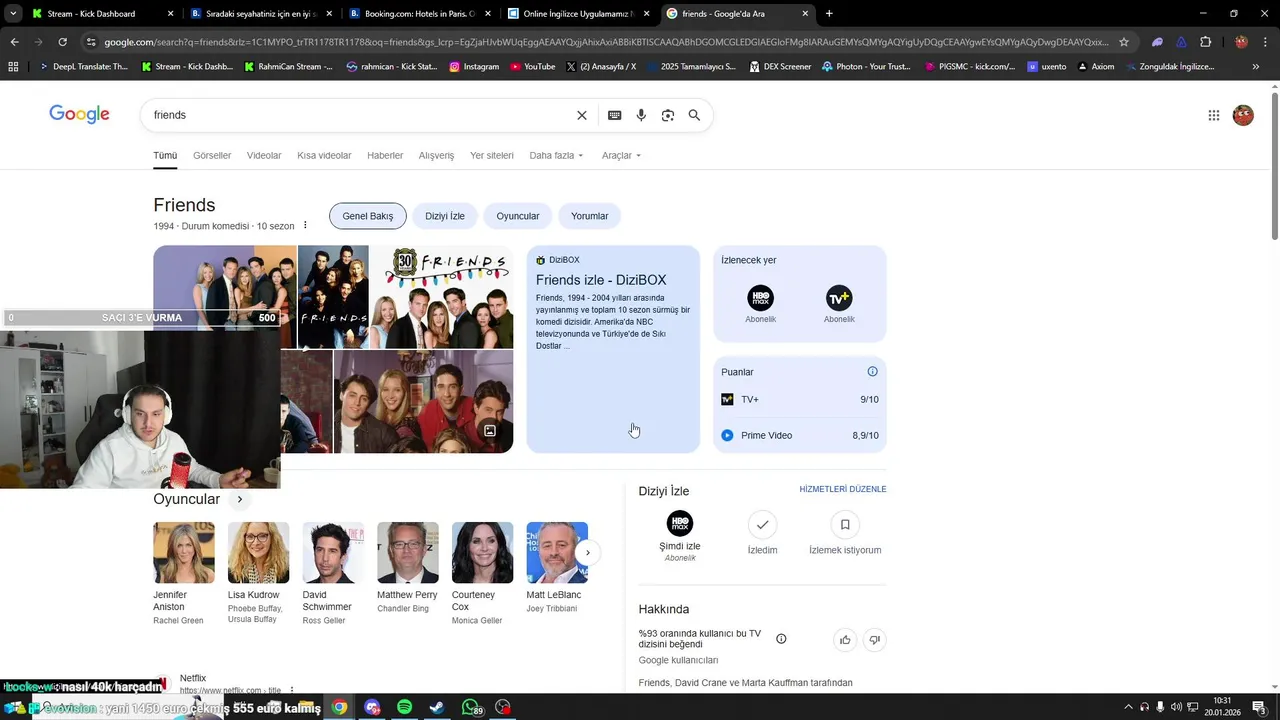Click the magnifying glass search button
The image size is (1280, 720).
pos(694,115)
